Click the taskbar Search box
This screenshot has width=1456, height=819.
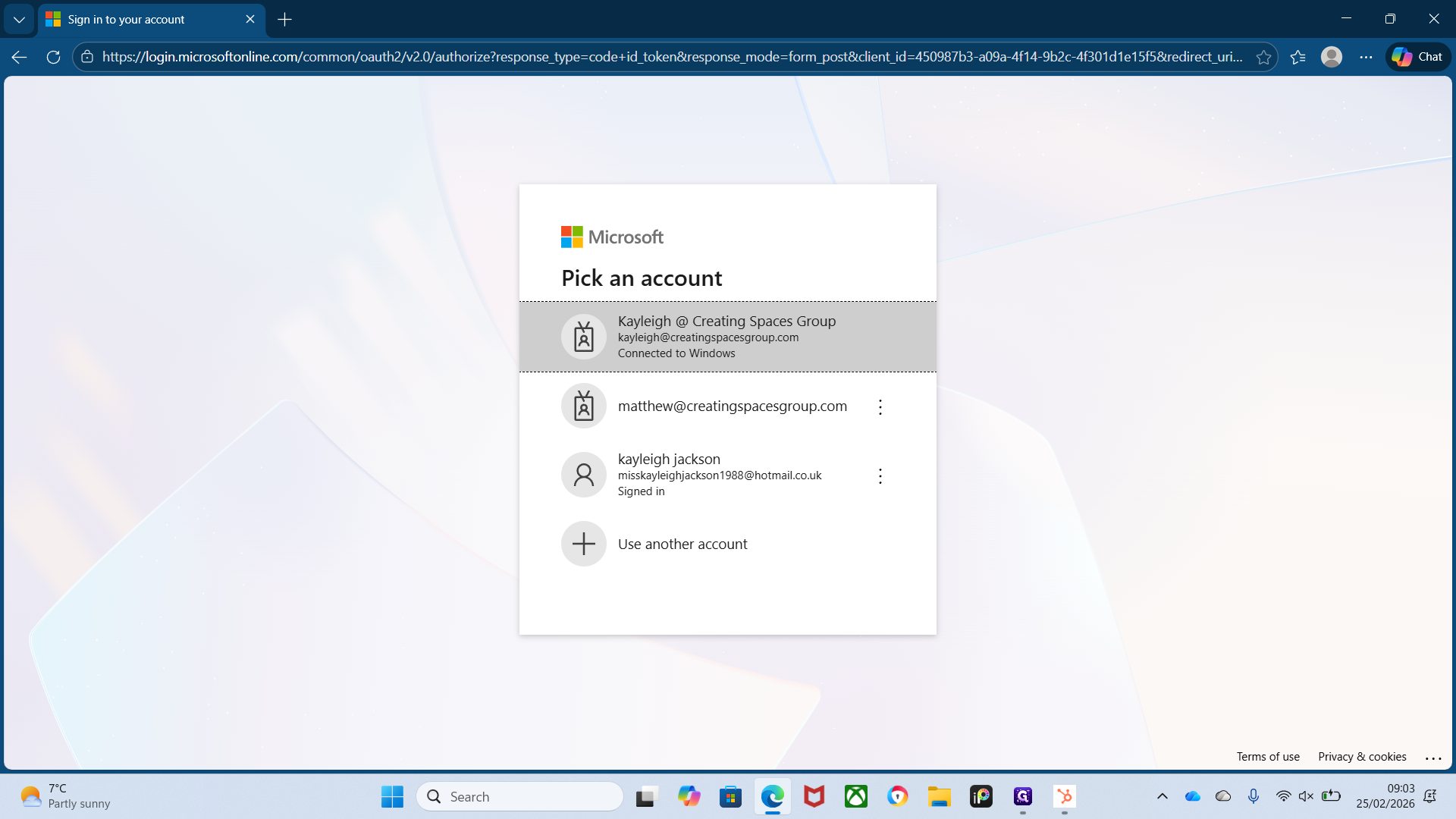pyautogui.click(x=519, y=796)
